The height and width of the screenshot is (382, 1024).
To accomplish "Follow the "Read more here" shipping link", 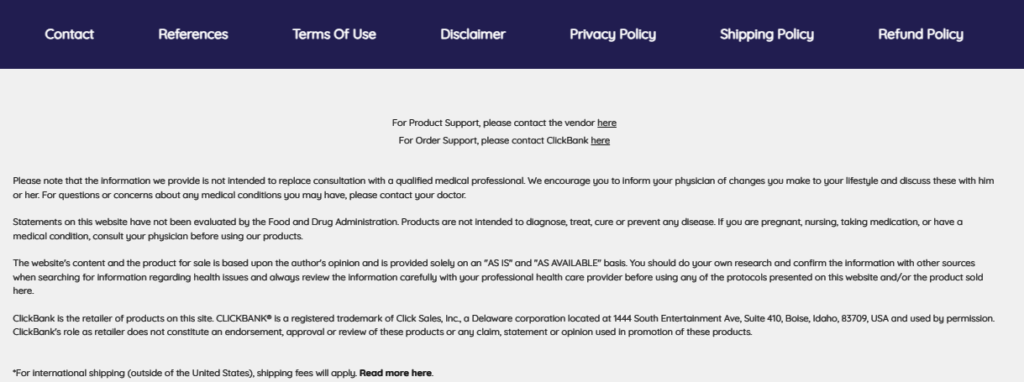I will pyautogui.click(x=395, y=373).
